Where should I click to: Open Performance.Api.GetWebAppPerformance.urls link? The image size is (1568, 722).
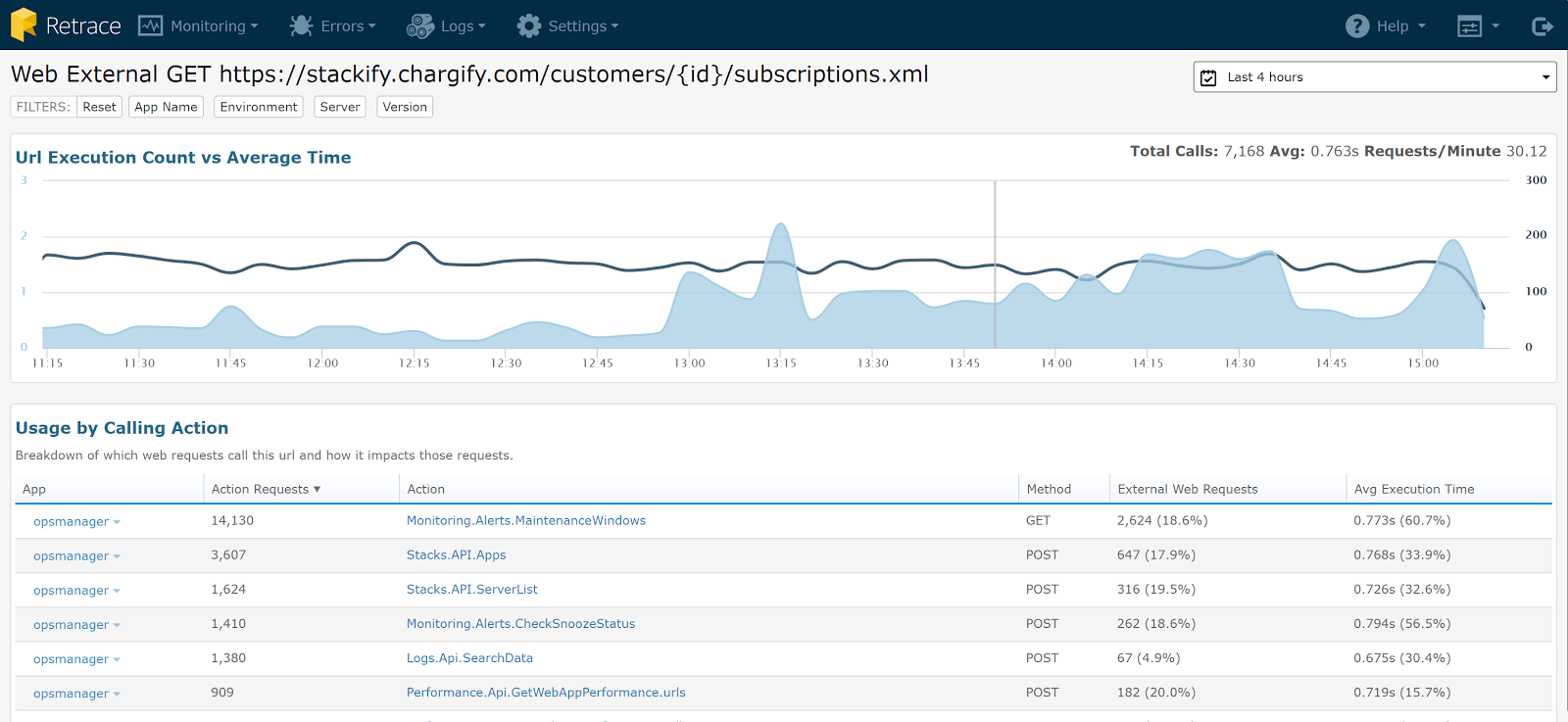pyautogui.click(x=546, y=692)
